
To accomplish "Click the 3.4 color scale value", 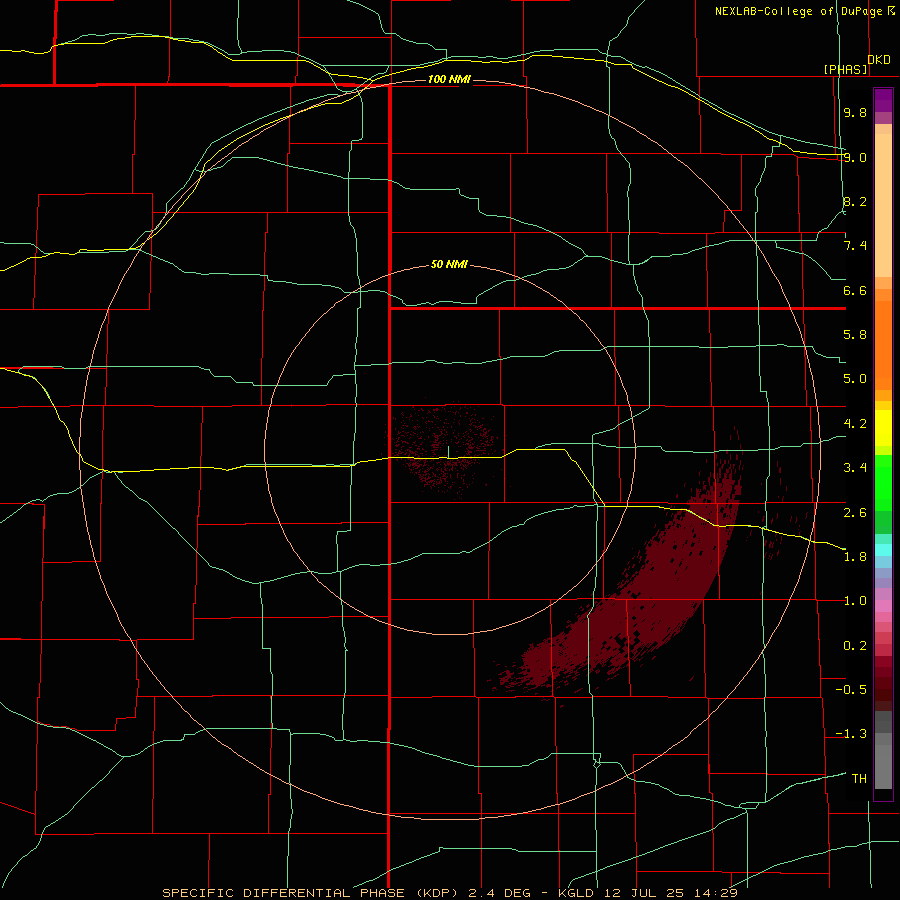I will (855, 468).
